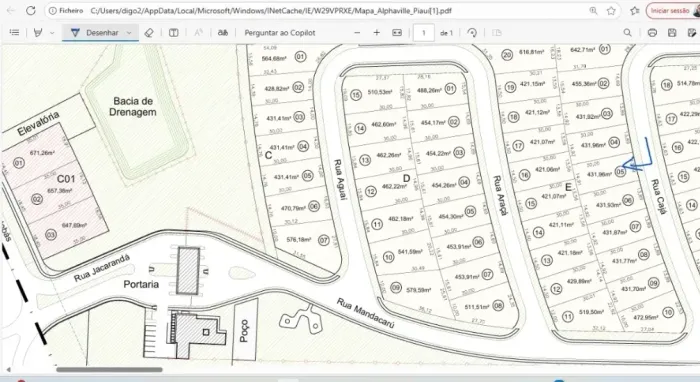Click Perguntar ao Copilot
The width and height of the screenshot is (700, 382).
click(x=280, y=33)
